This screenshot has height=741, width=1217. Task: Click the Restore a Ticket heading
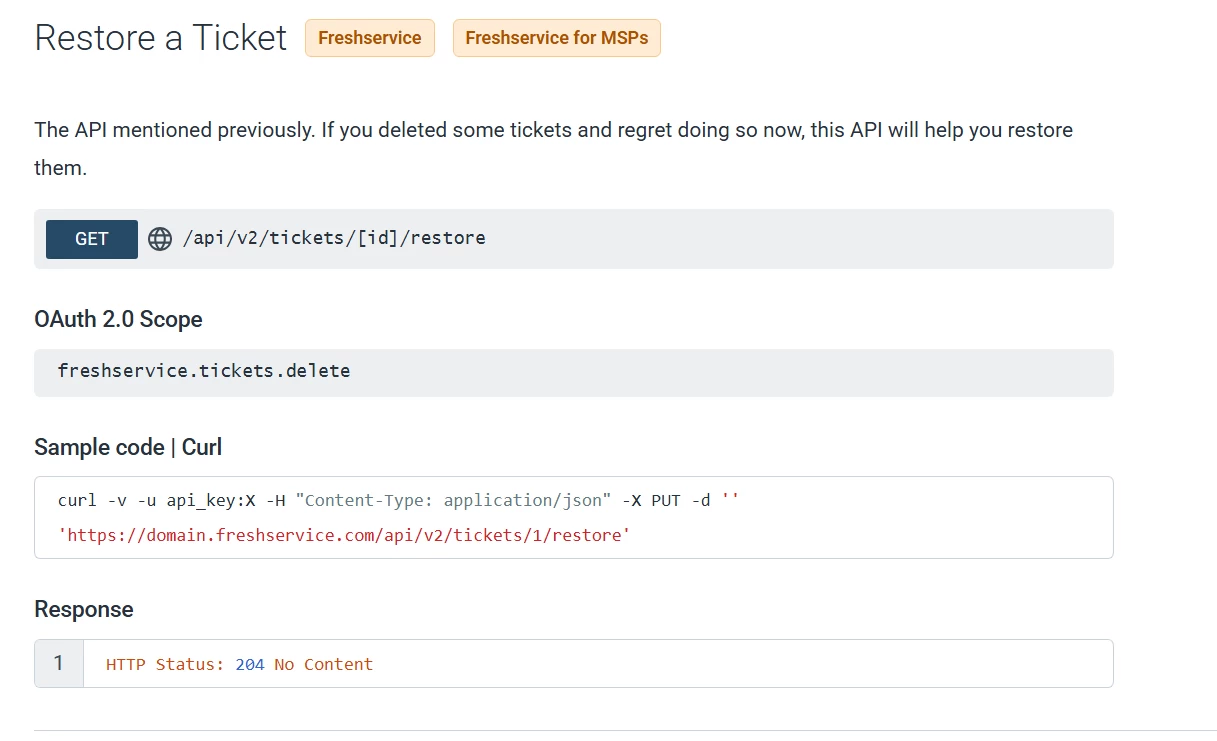pos(161,38)
